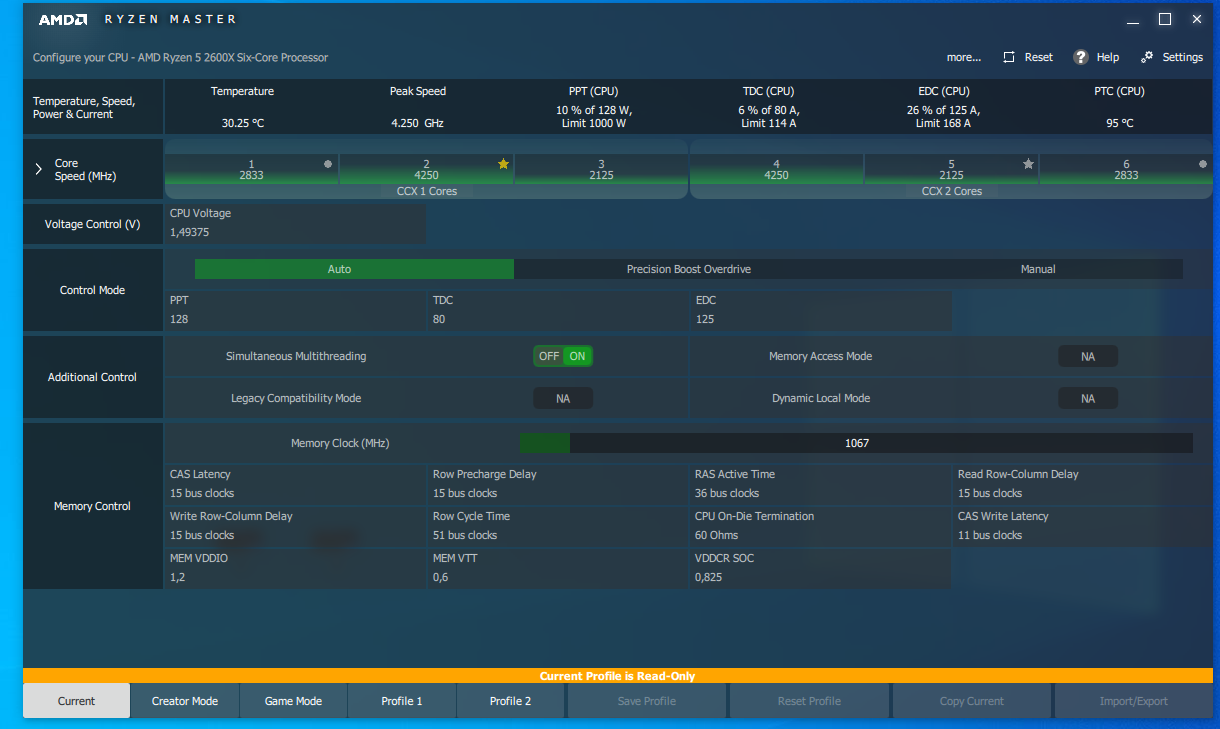Image resolution: width=1220 pixels, height=729 pixels.
Task: Open Profile 1 tab
Action: [402, 701]
